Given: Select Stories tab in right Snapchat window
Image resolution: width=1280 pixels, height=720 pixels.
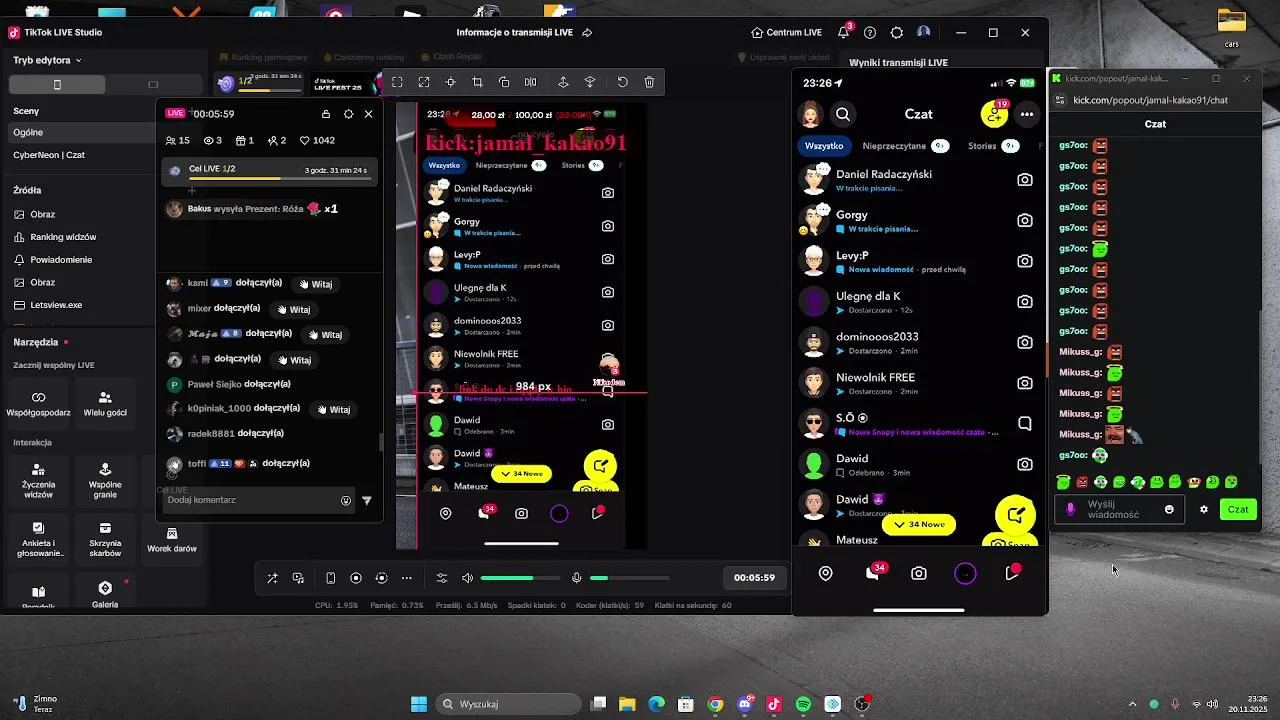Looking at the screenshot, I should (x=993, y=146).
